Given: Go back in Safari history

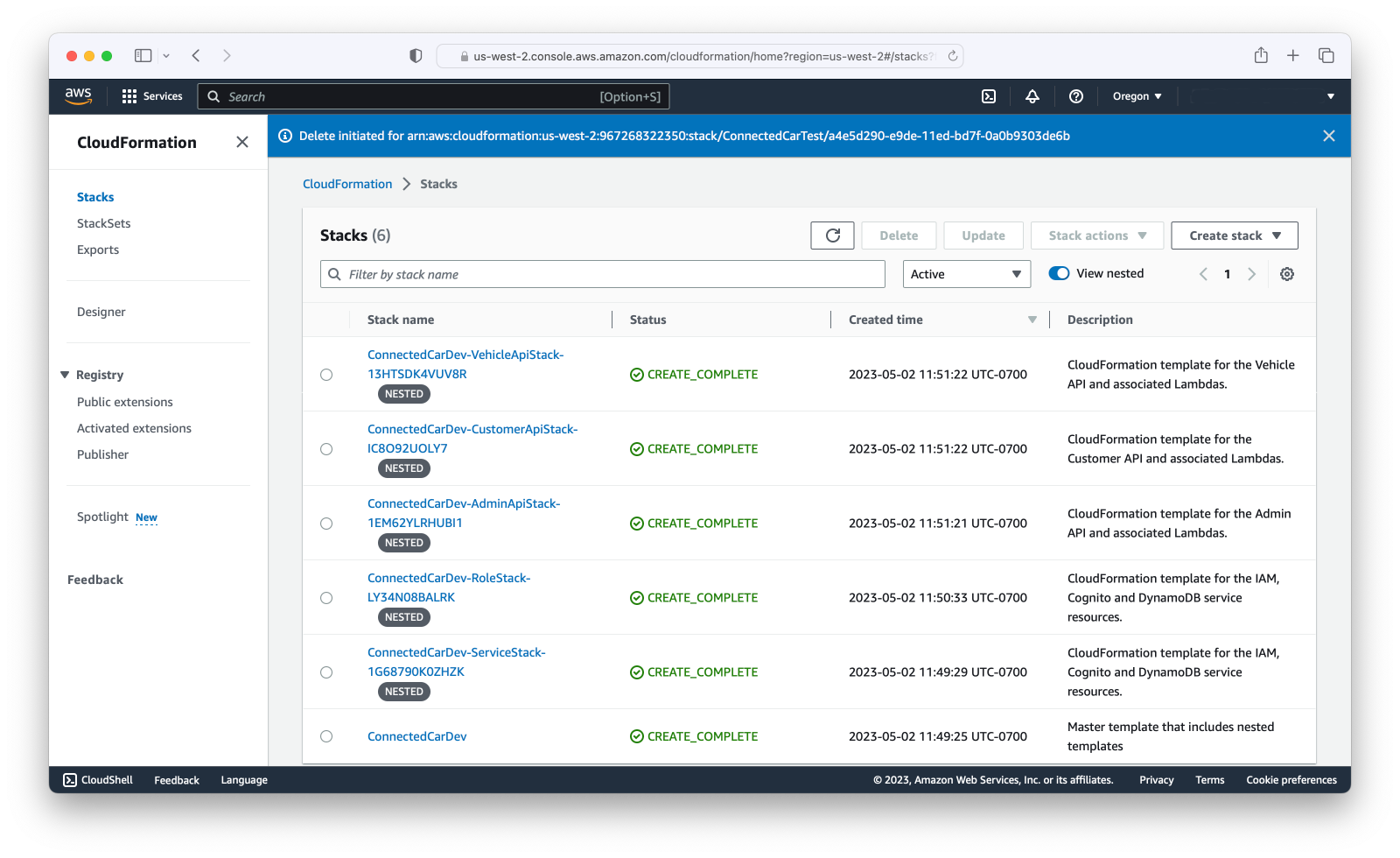Looking at the screenshot, I should [x=196, y=55].
